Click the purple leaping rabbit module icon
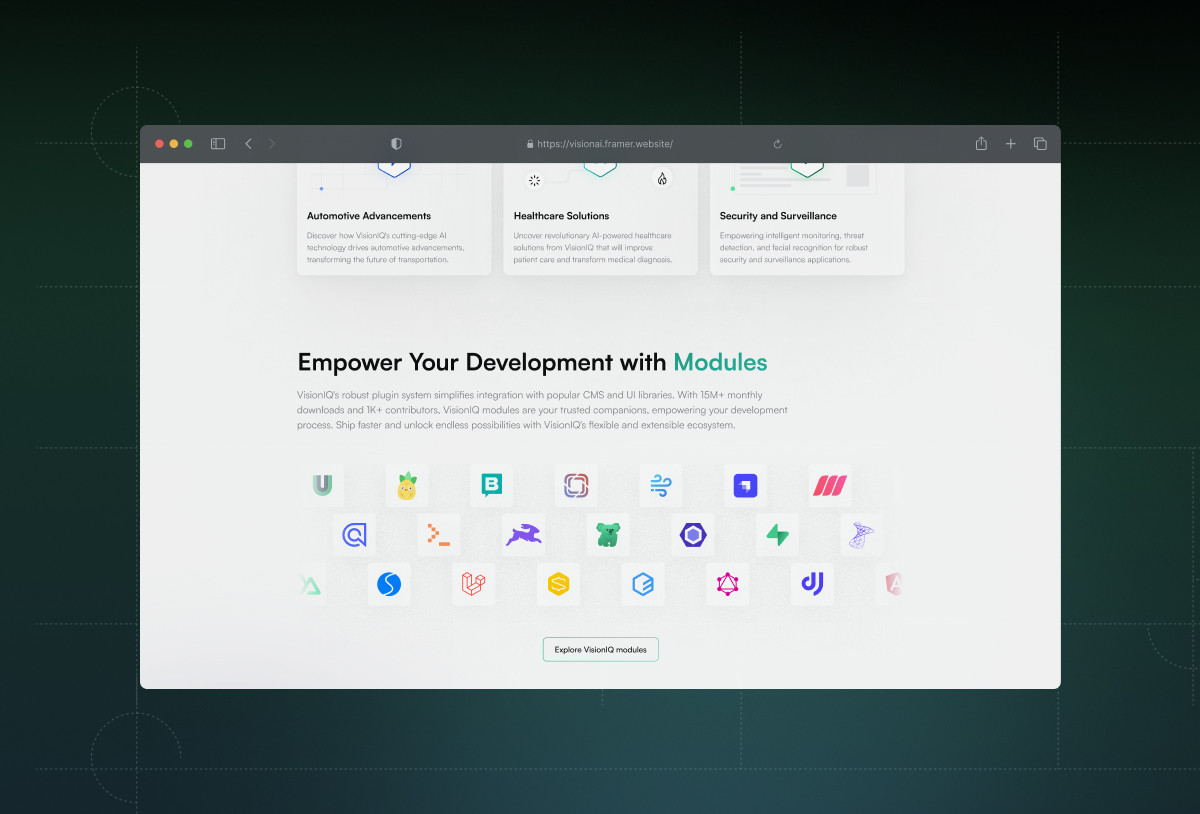1200x814 pixels. tap(524, 535)
